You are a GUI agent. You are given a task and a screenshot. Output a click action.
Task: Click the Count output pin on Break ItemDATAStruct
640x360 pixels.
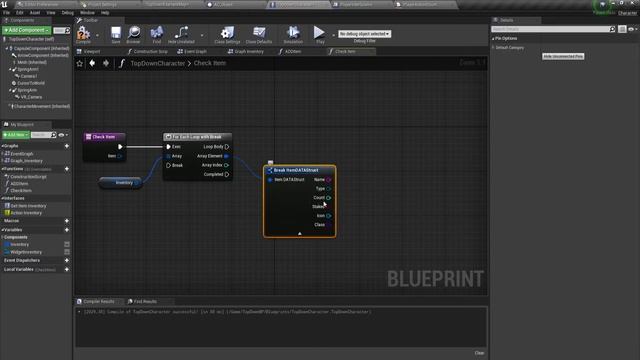[329, 198]
